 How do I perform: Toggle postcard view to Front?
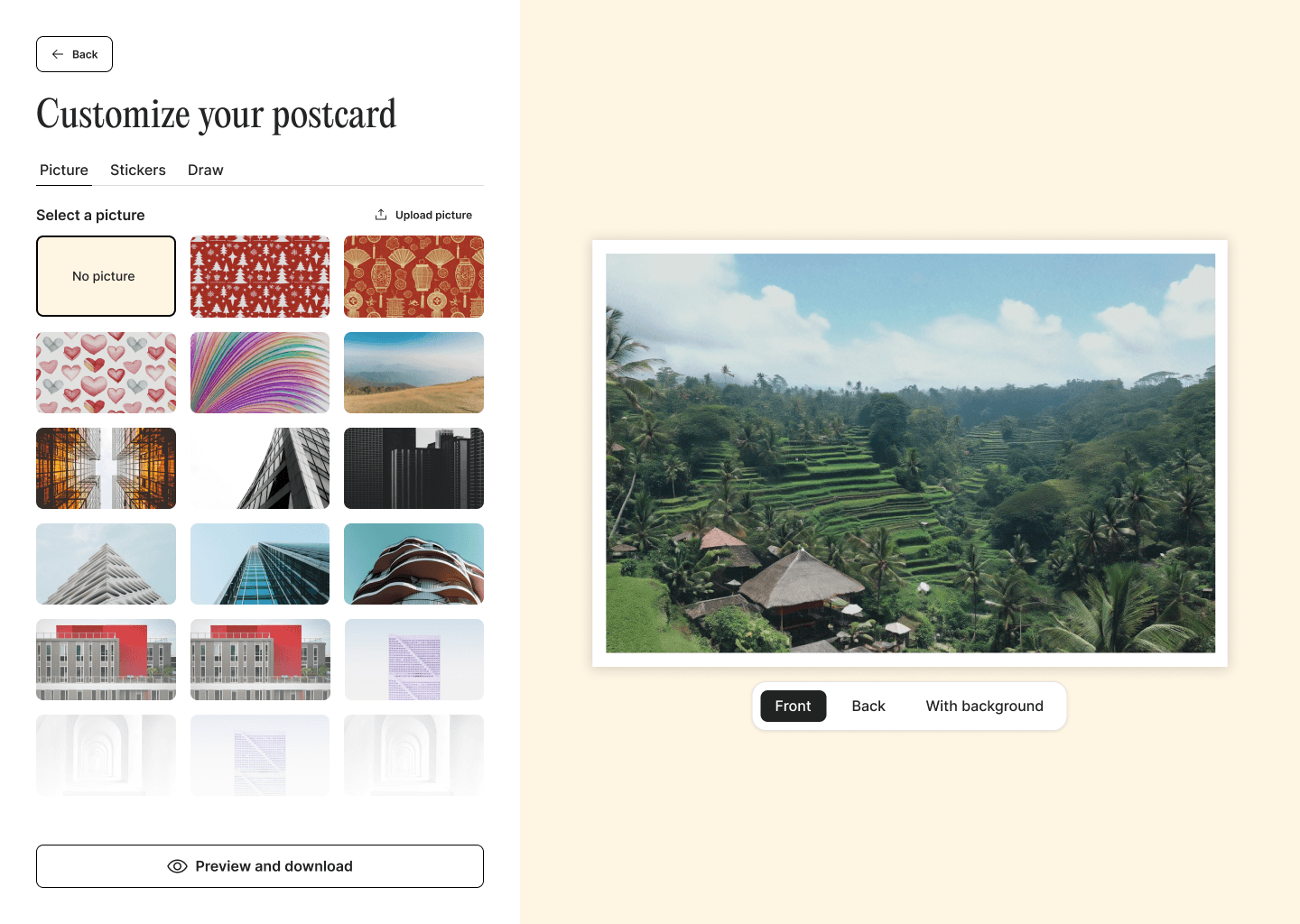coord(794,706)
